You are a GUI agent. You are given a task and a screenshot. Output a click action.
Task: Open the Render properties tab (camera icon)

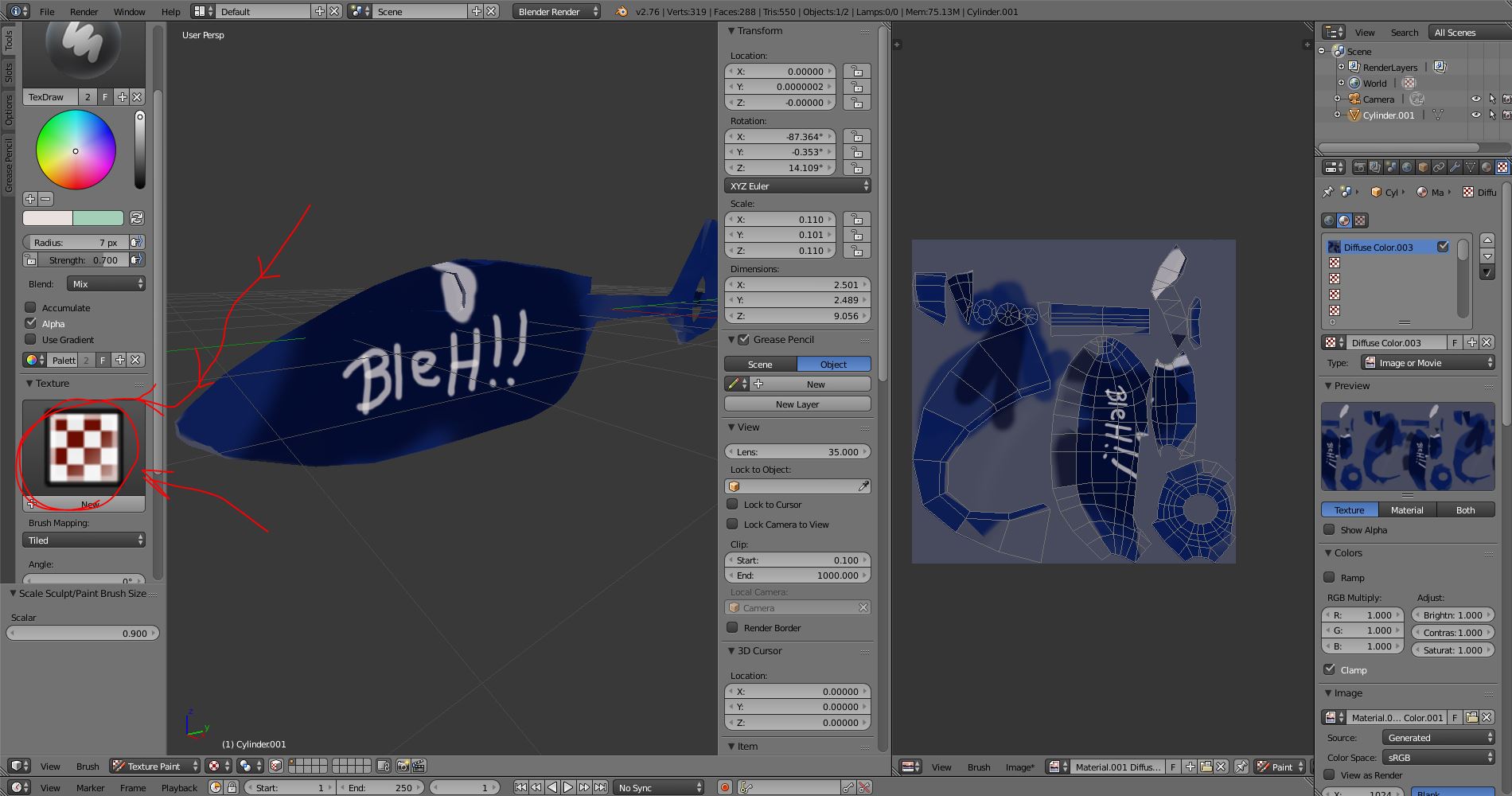point(1360,167)
